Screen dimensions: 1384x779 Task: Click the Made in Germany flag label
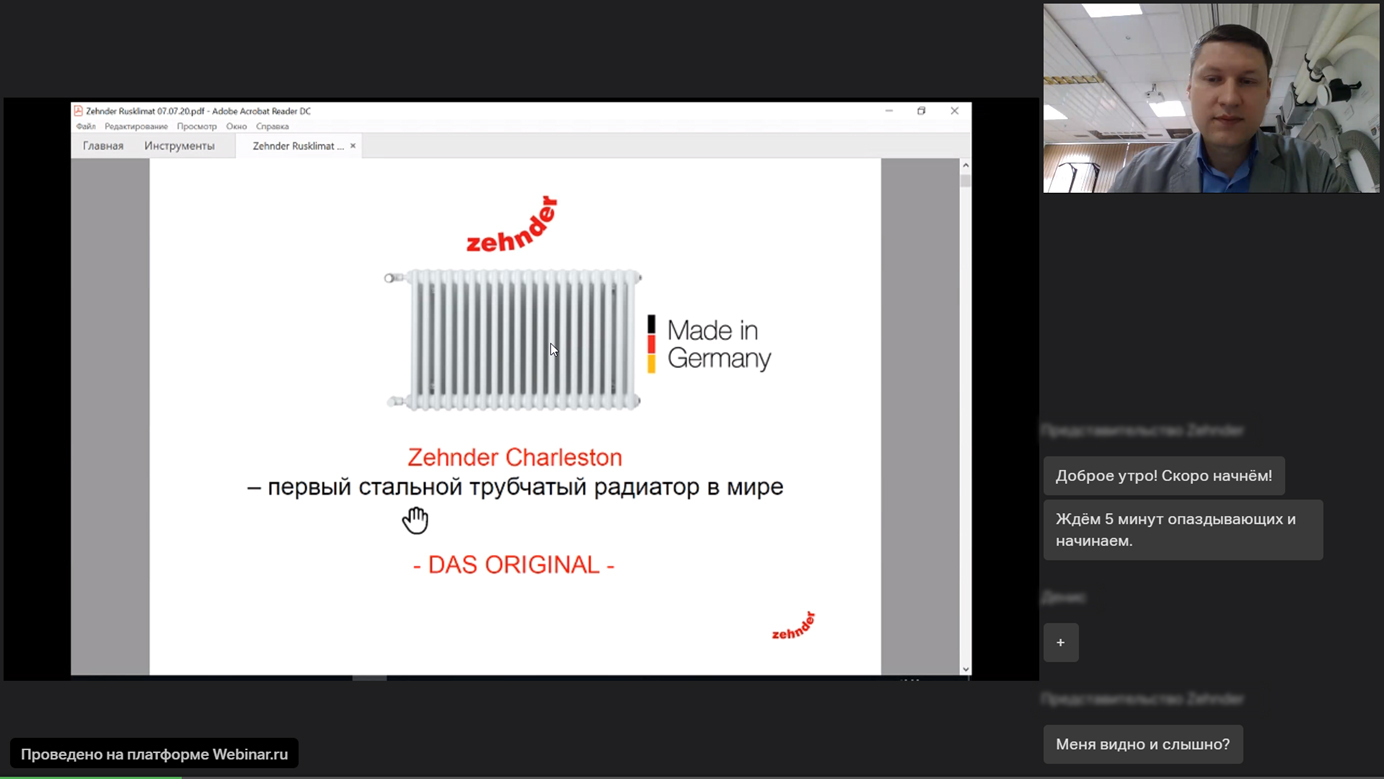709,344
